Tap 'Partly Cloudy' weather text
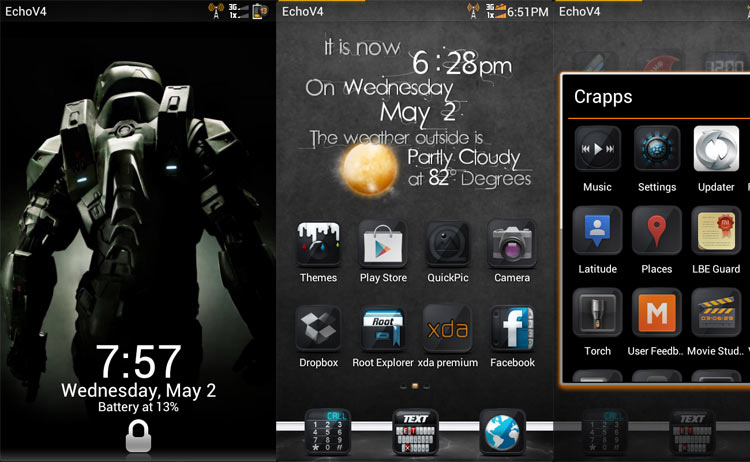The image size is (750, 462). [x=463, y=157]
